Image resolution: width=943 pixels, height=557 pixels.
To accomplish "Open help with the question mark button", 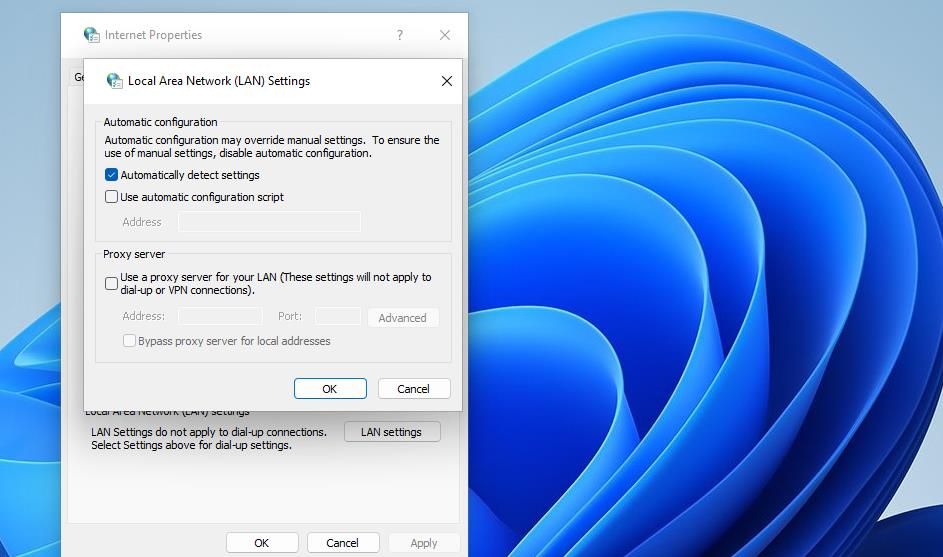I will [x=399, y=35].
